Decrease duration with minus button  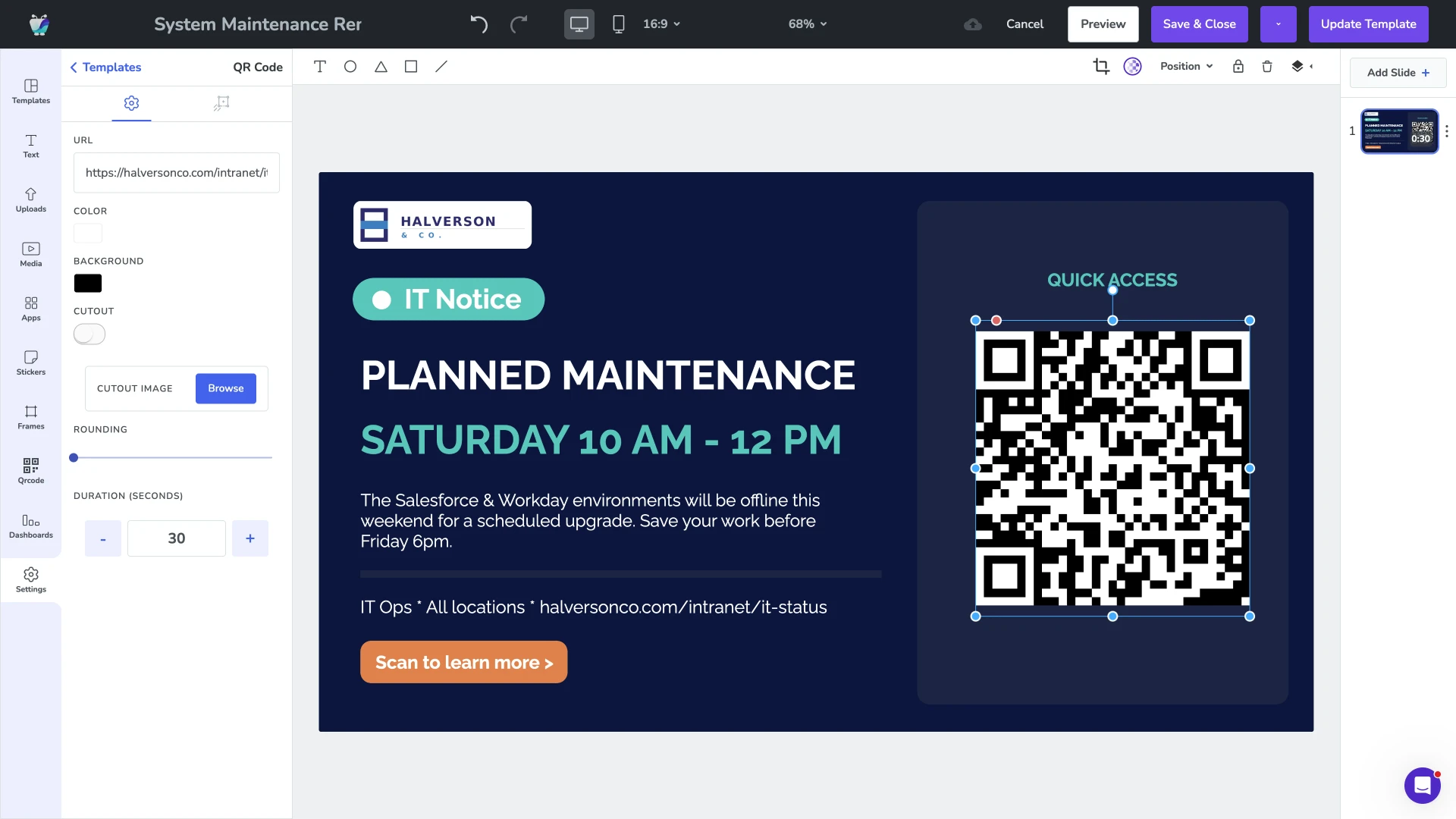(x=103, y=538)
